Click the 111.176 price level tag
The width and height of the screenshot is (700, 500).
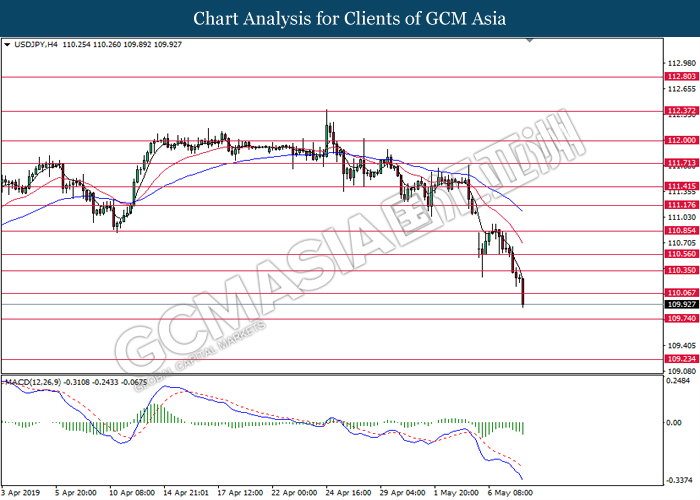click(681, 205)
